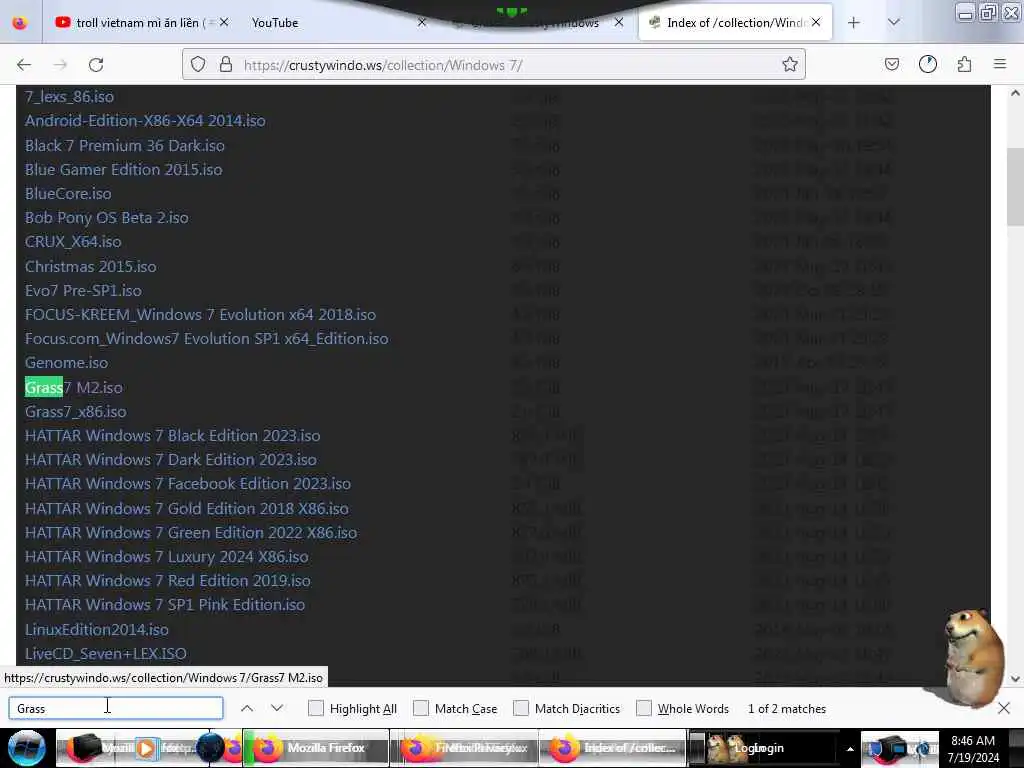1024x768 pixels.
Task: Close the YouTube tab
Action: 422,23
